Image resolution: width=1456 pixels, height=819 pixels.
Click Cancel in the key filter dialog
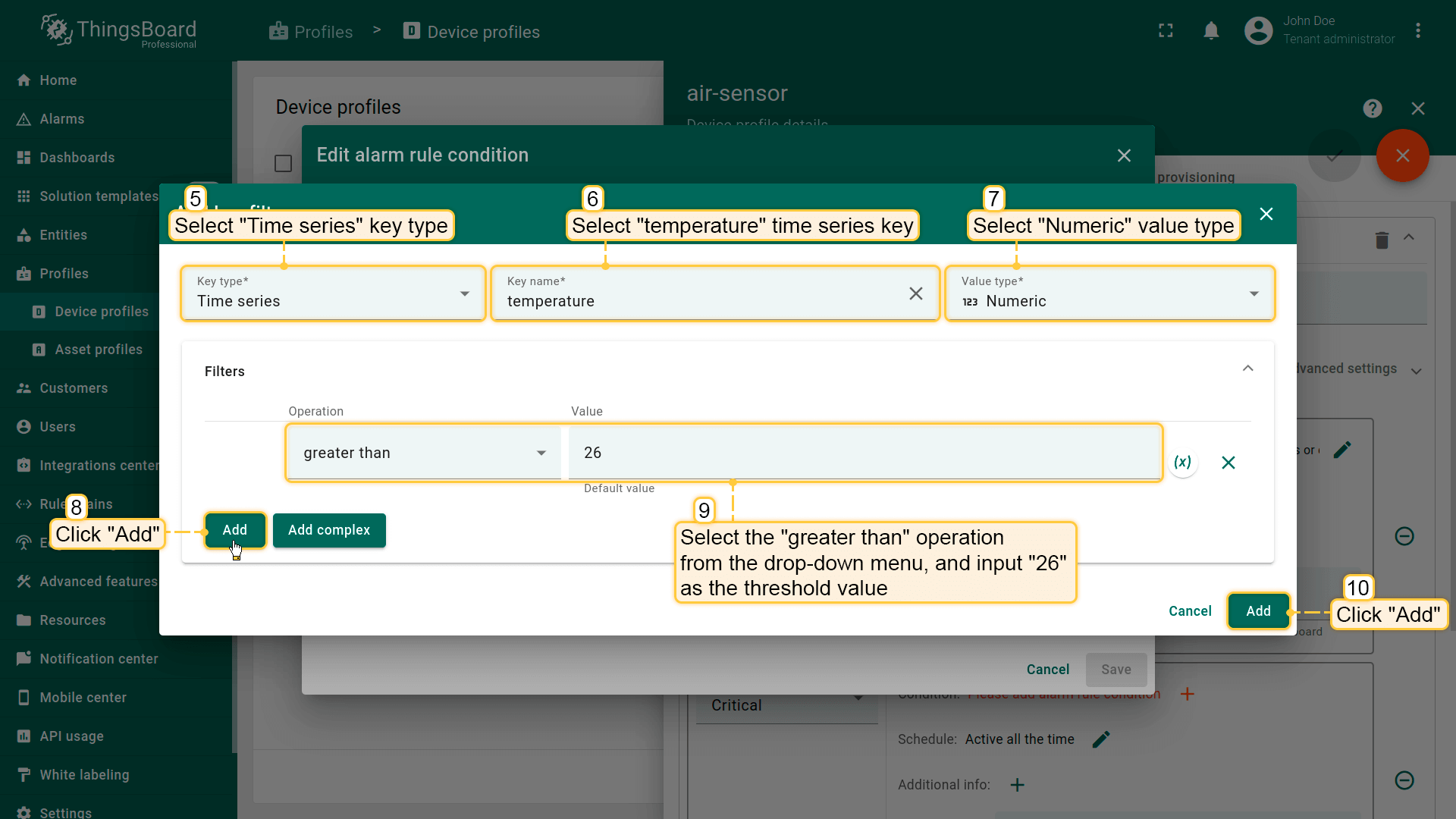coord(1190,611)
